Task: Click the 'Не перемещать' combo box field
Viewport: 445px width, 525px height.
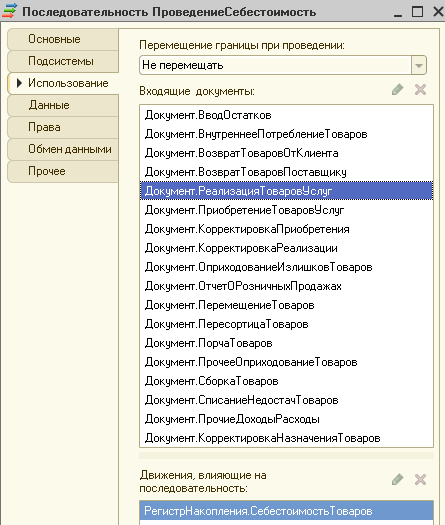Action: point(283,65)
